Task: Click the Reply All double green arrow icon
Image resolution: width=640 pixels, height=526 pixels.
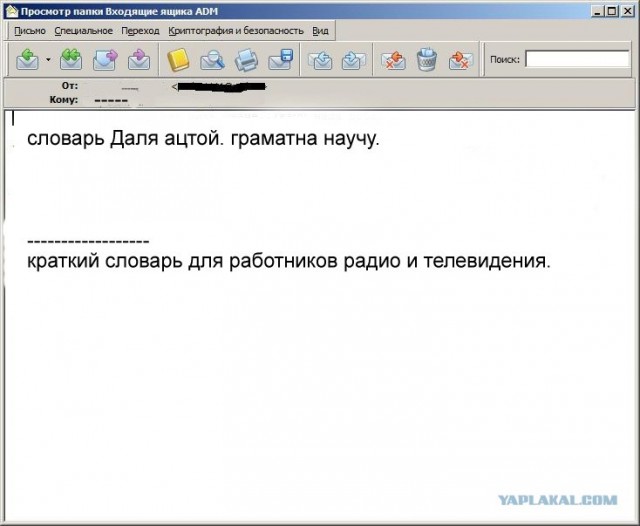Action: click(71, 60)
